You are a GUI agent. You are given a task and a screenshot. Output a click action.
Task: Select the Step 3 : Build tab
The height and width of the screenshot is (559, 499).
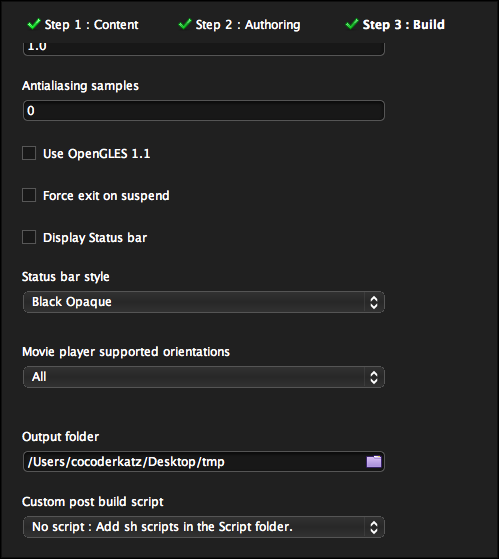click(x=403, y=25)
